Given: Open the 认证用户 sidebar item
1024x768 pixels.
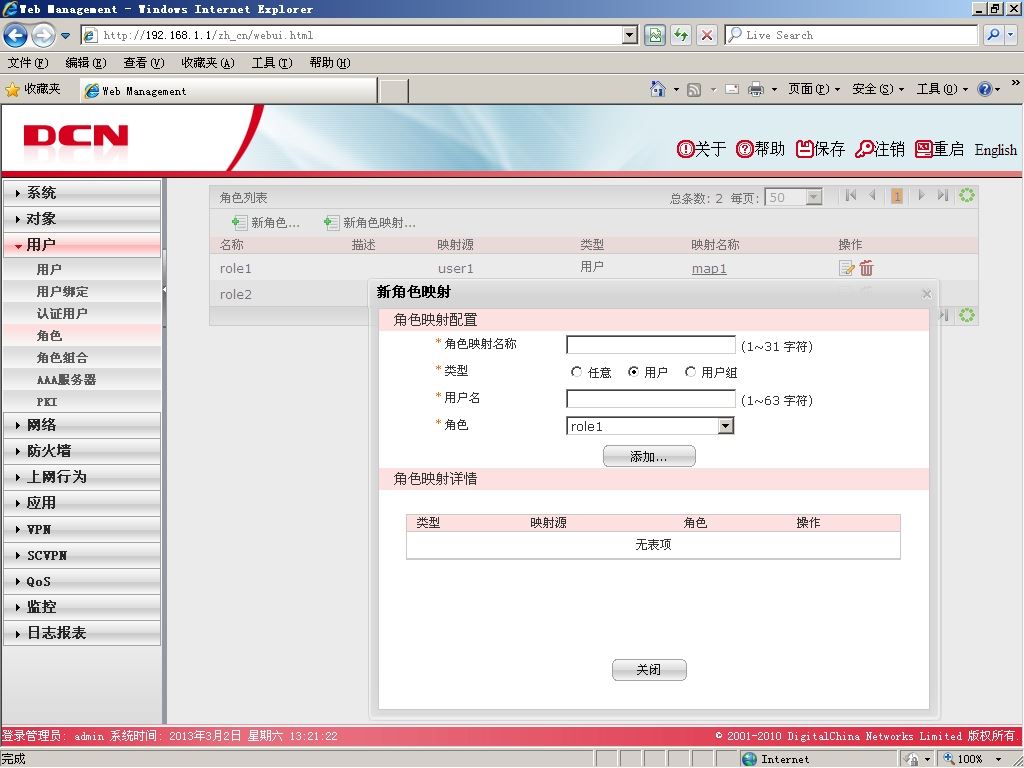Looking at the screenshot, I should coord(82,313).
